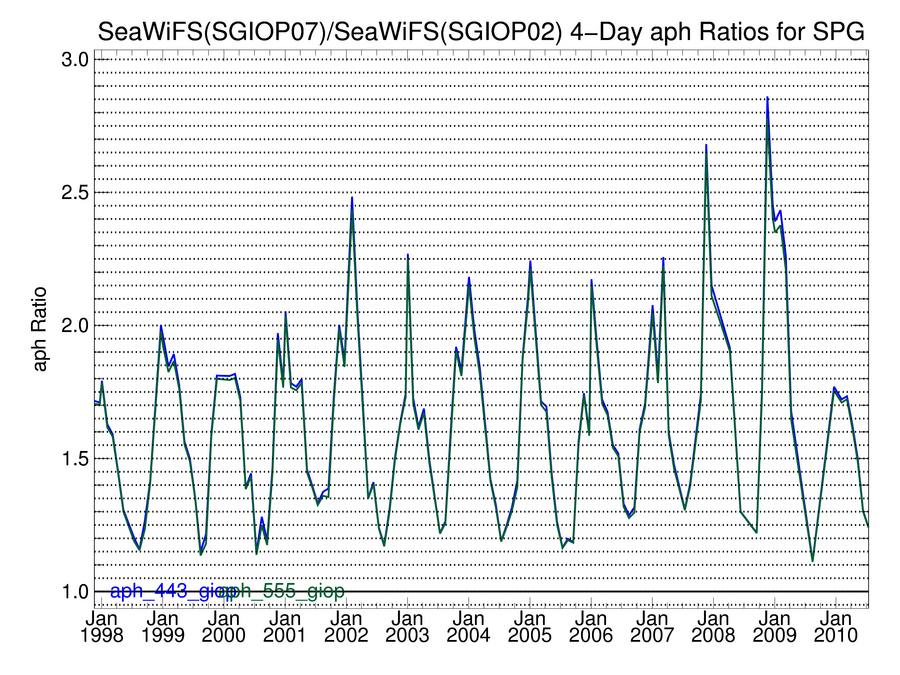
Task: Click the 3.0 y-axis value
Action: (x=75, y=59)
